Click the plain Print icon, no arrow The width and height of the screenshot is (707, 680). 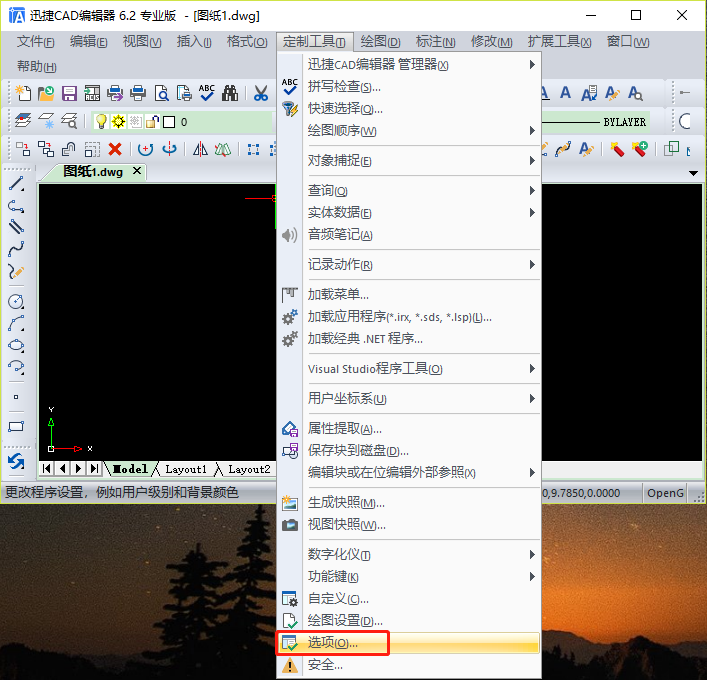click(138, 93)
